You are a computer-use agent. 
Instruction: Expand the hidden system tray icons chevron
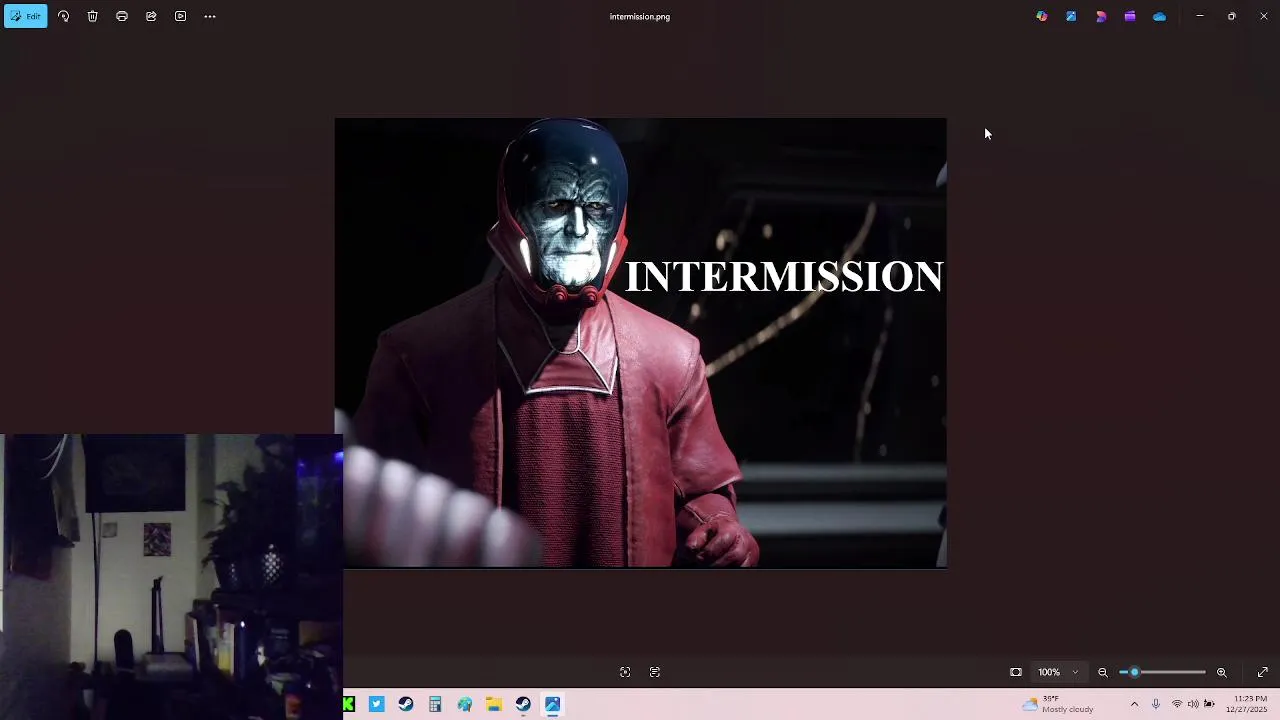coord(1134,704)
